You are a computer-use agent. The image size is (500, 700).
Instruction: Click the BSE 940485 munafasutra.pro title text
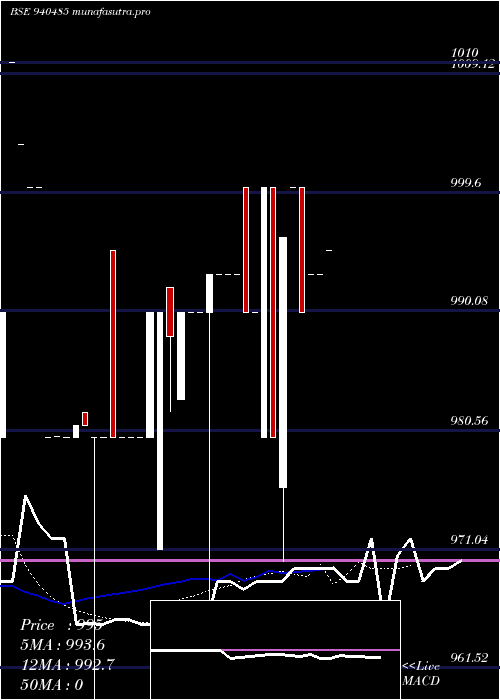(80, 12)
